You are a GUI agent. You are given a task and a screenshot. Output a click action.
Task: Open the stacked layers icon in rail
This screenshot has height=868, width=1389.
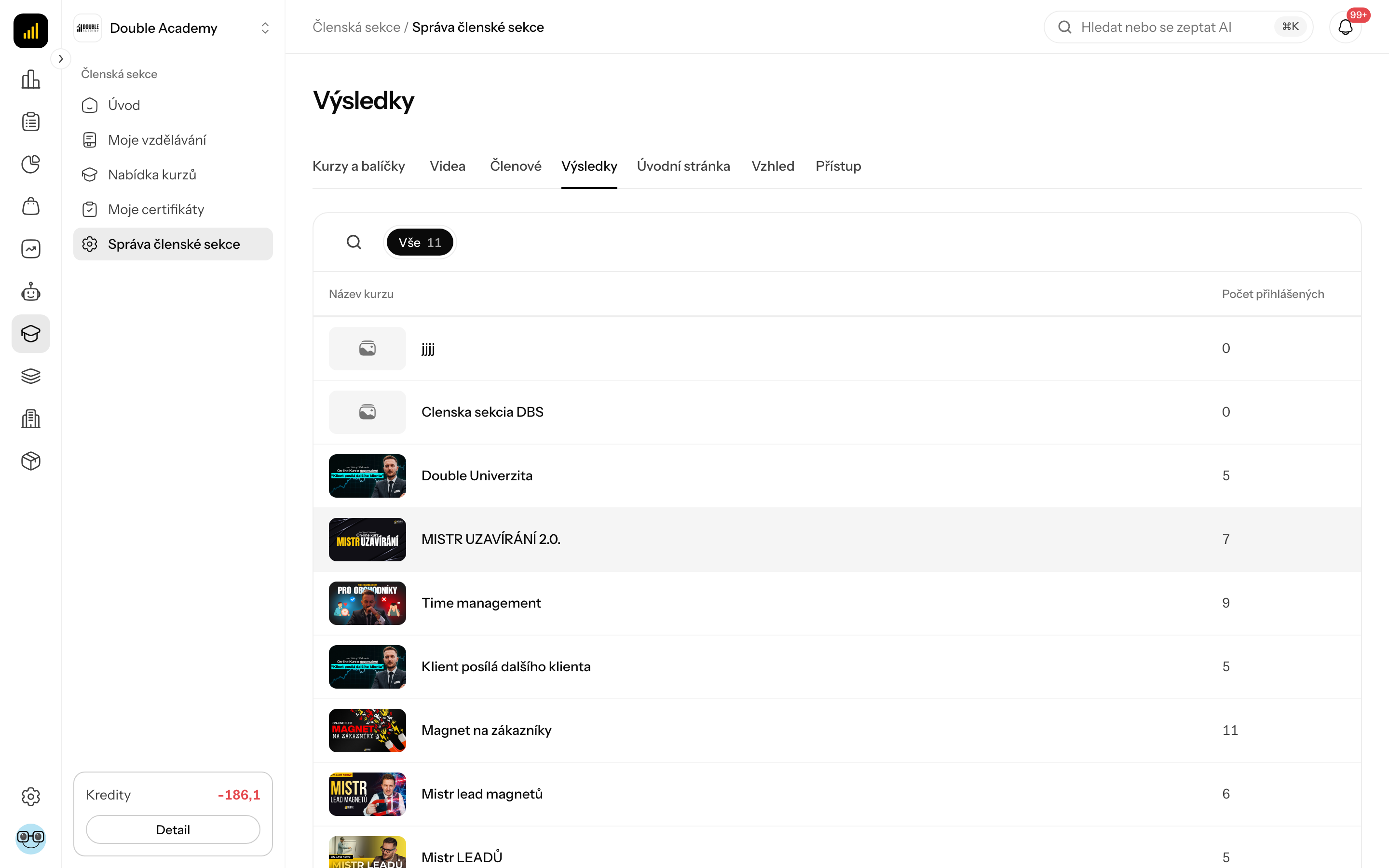30,376
